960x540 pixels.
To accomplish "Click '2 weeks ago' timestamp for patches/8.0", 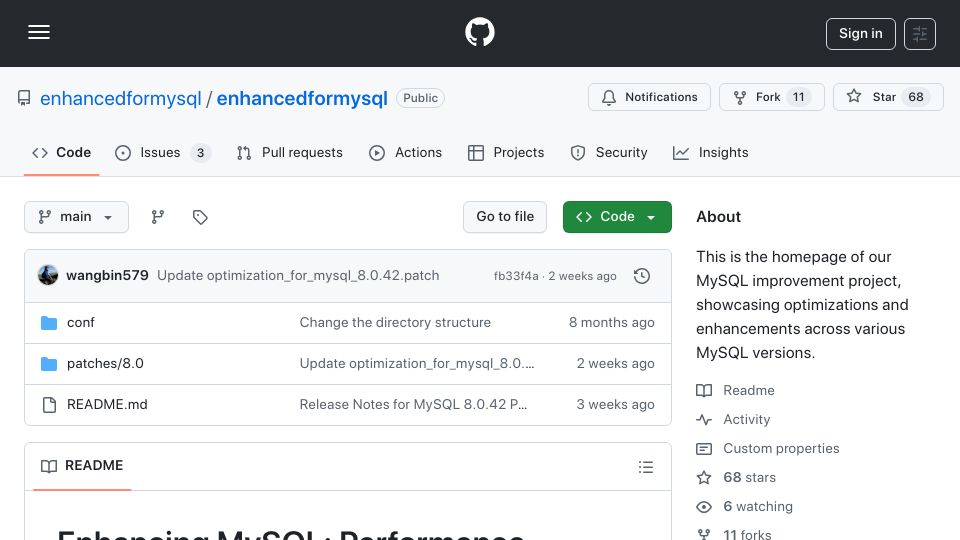I will click(615, 364).
